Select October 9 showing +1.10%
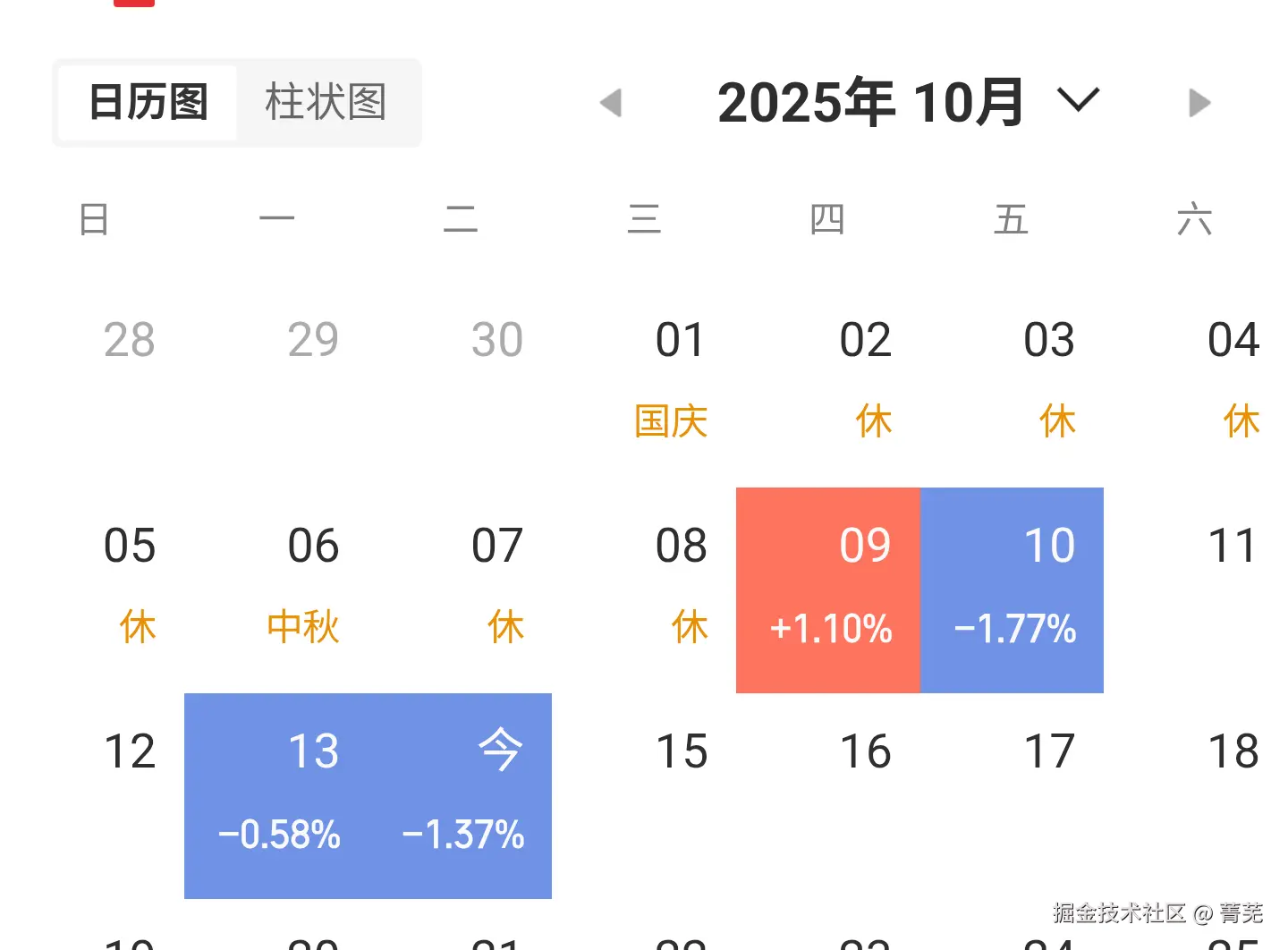Screen dimensions: 1288x950 [827, 590]
